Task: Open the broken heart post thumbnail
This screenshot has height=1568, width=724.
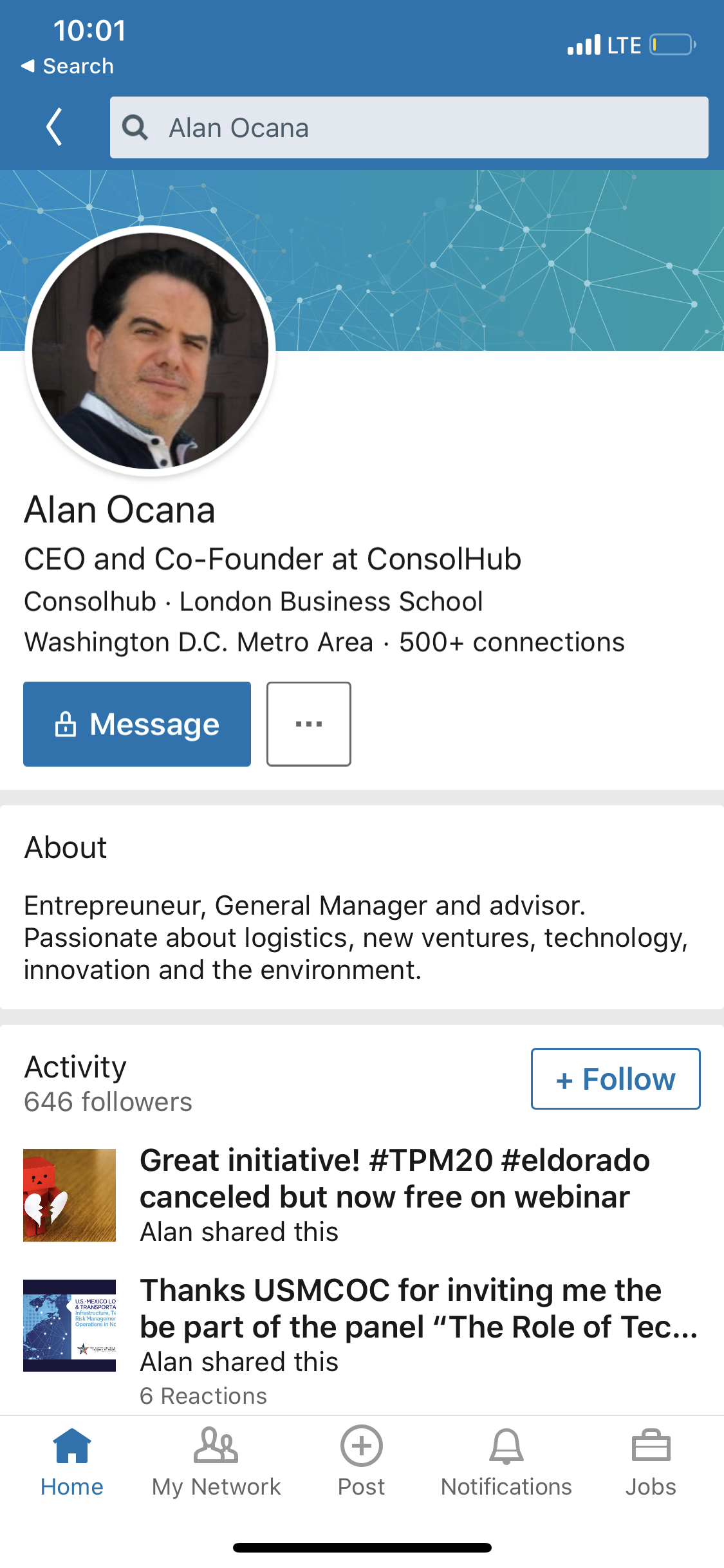Action: 70,1195
